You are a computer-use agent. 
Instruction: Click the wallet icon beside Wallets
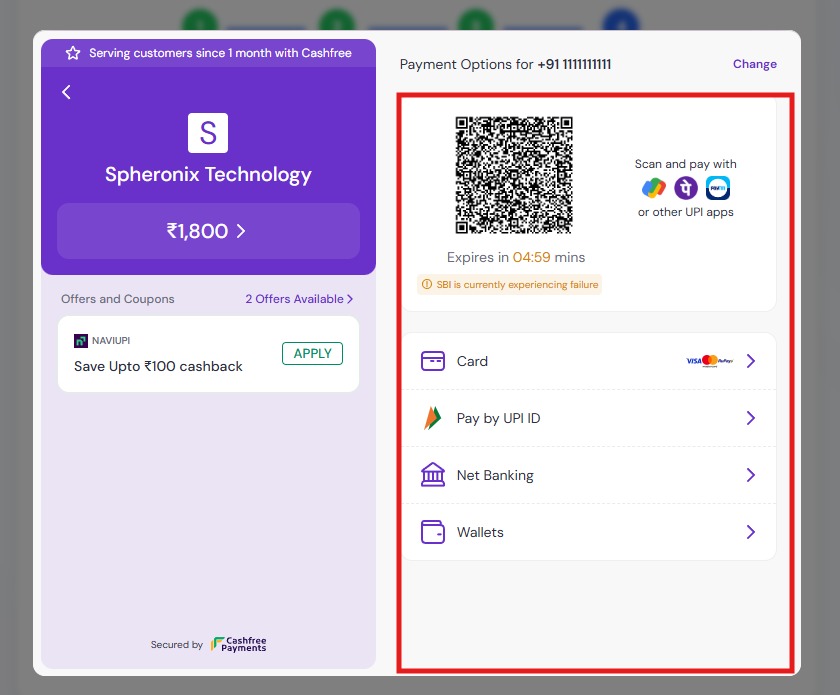(432, 532)
